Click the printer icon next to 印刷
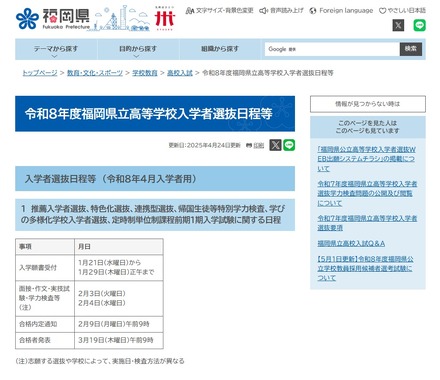Screen dimensions: 440x380 click(249, 145)
